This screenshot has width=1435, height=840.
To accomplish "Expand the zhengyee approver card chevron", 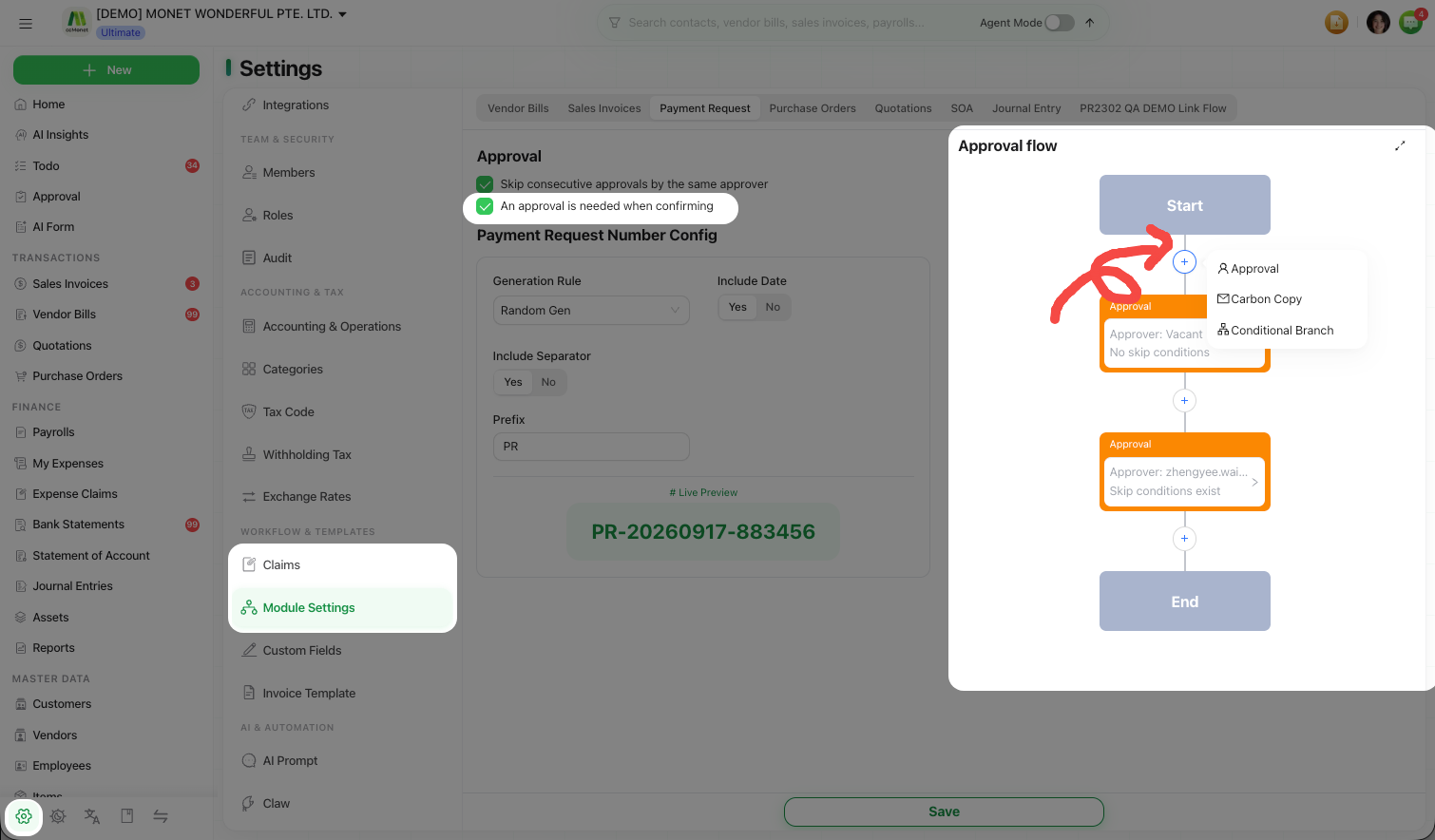I will [x=1254, y=482].
